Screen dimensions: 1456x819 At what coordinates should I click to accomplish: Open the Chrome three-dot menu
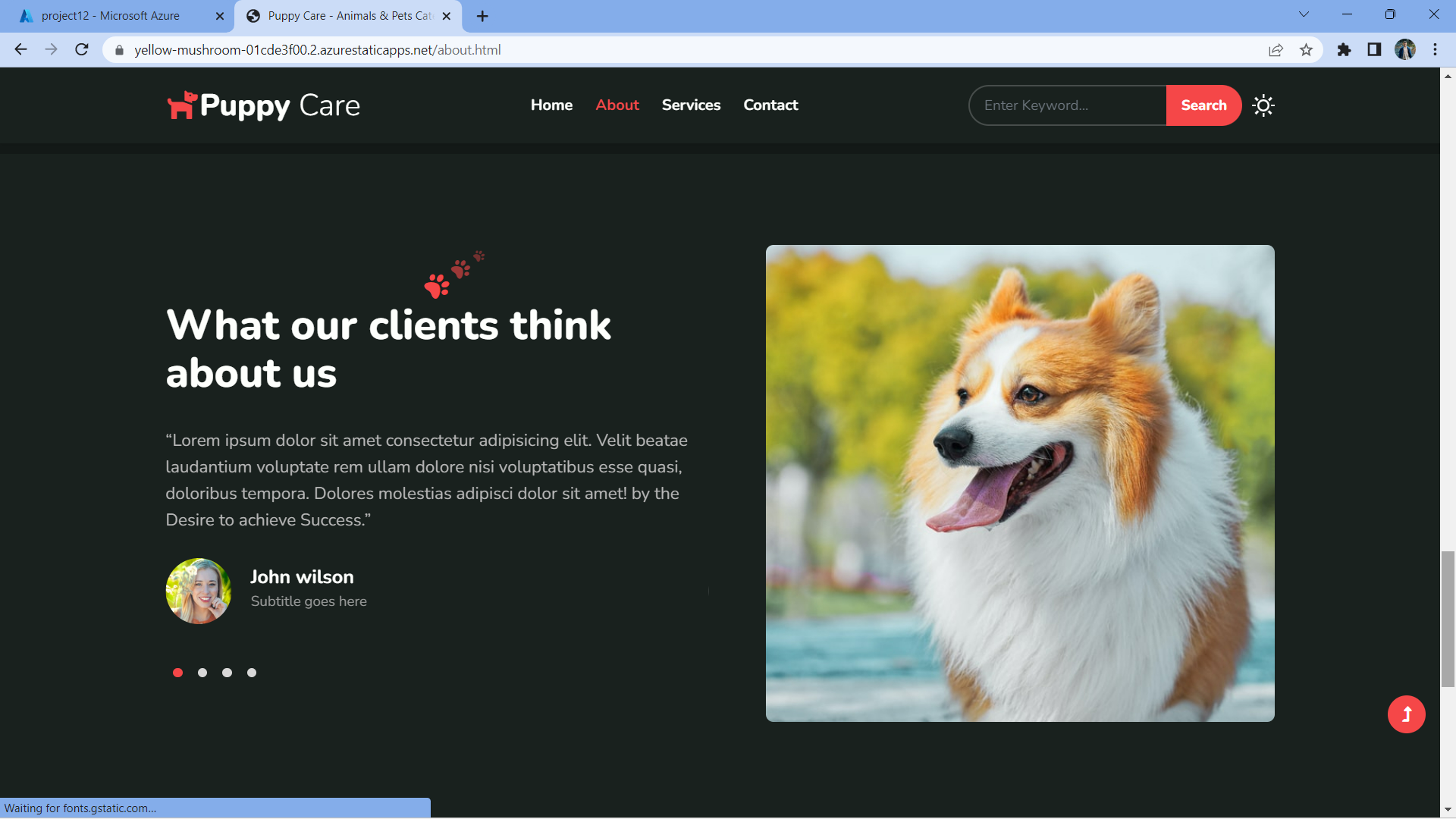coord(1435,50)
